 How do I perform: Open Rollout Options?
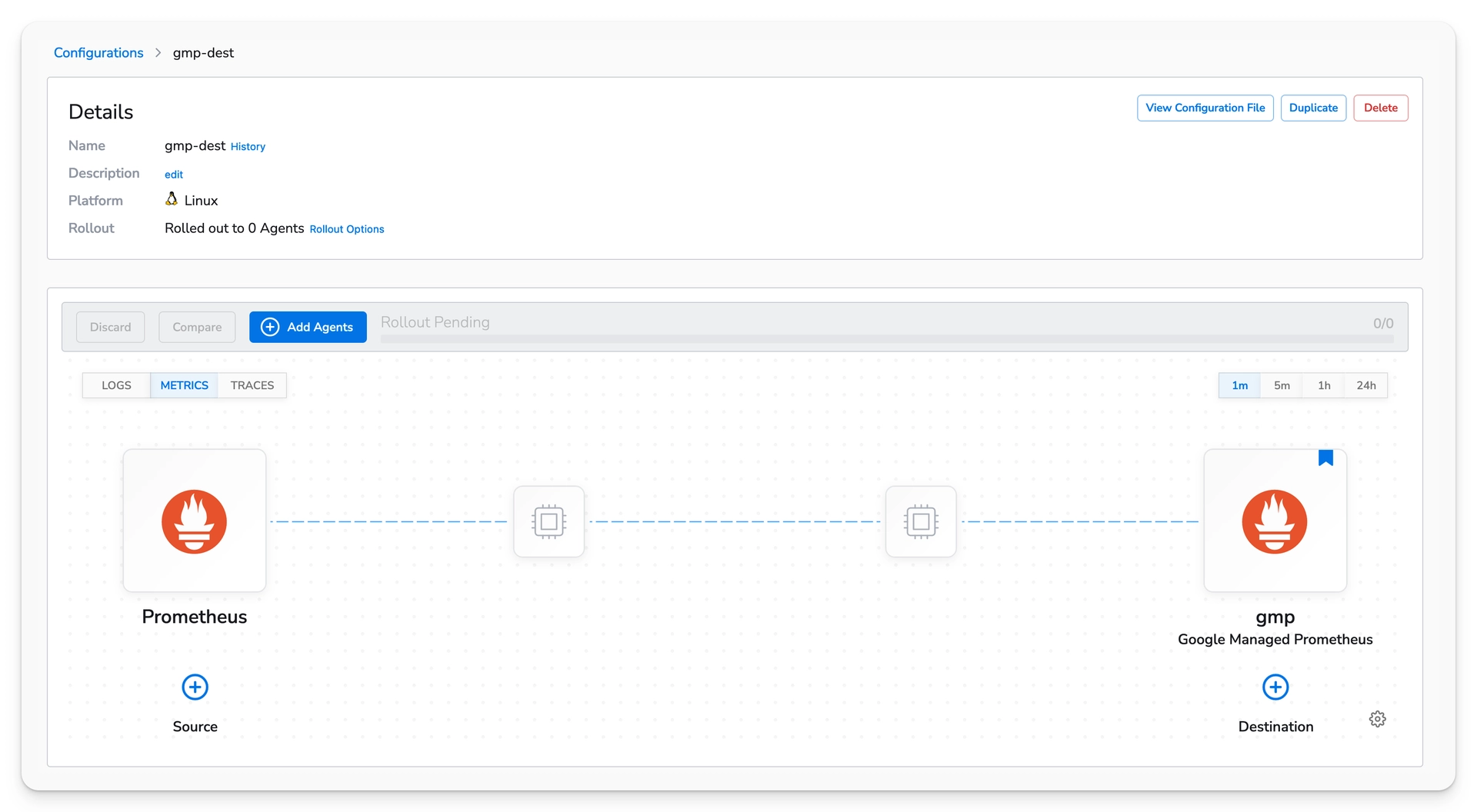[x=346, y=229]
